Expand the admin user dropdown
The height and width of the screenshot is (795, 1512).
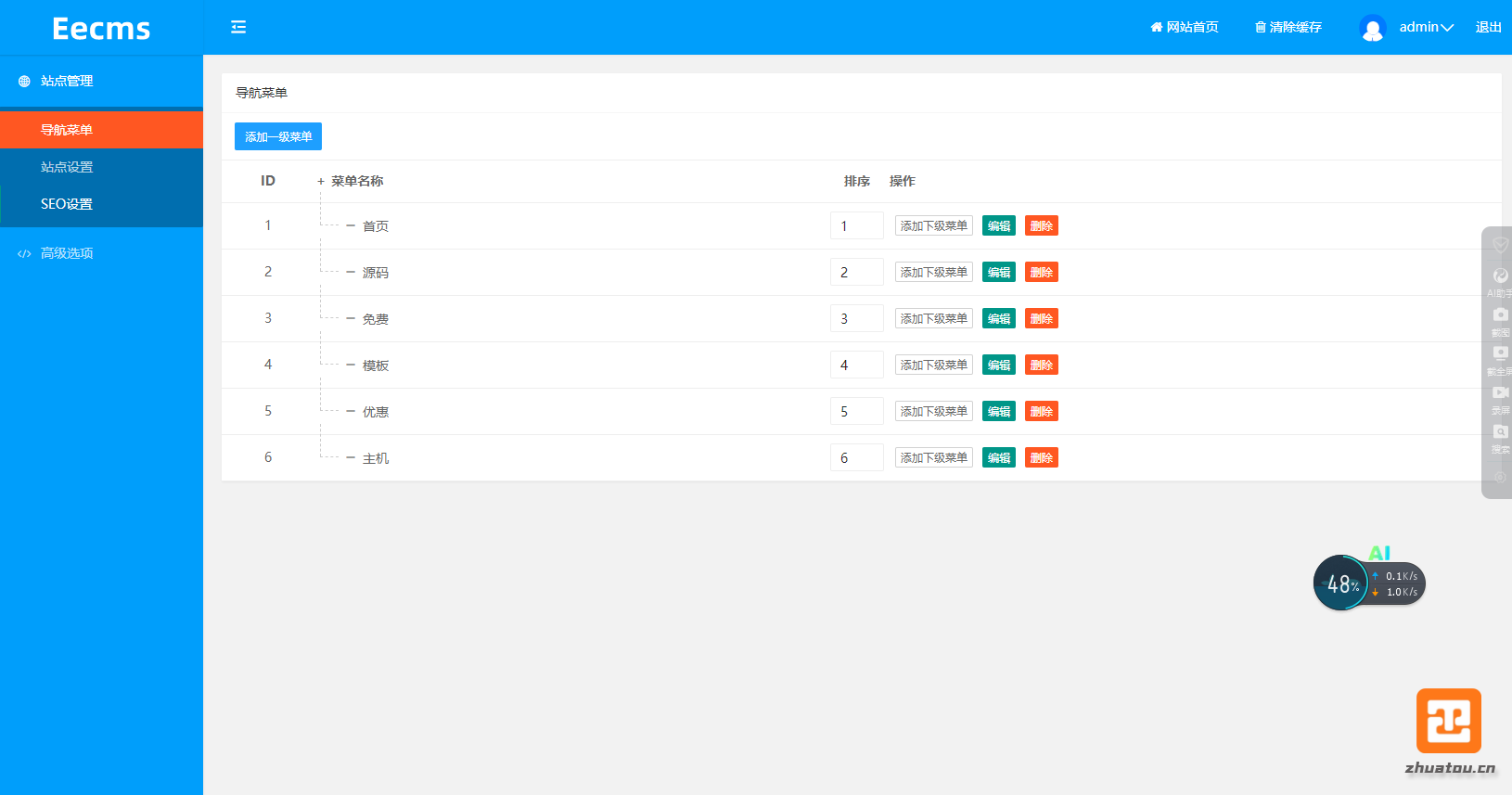point(1426,27)
